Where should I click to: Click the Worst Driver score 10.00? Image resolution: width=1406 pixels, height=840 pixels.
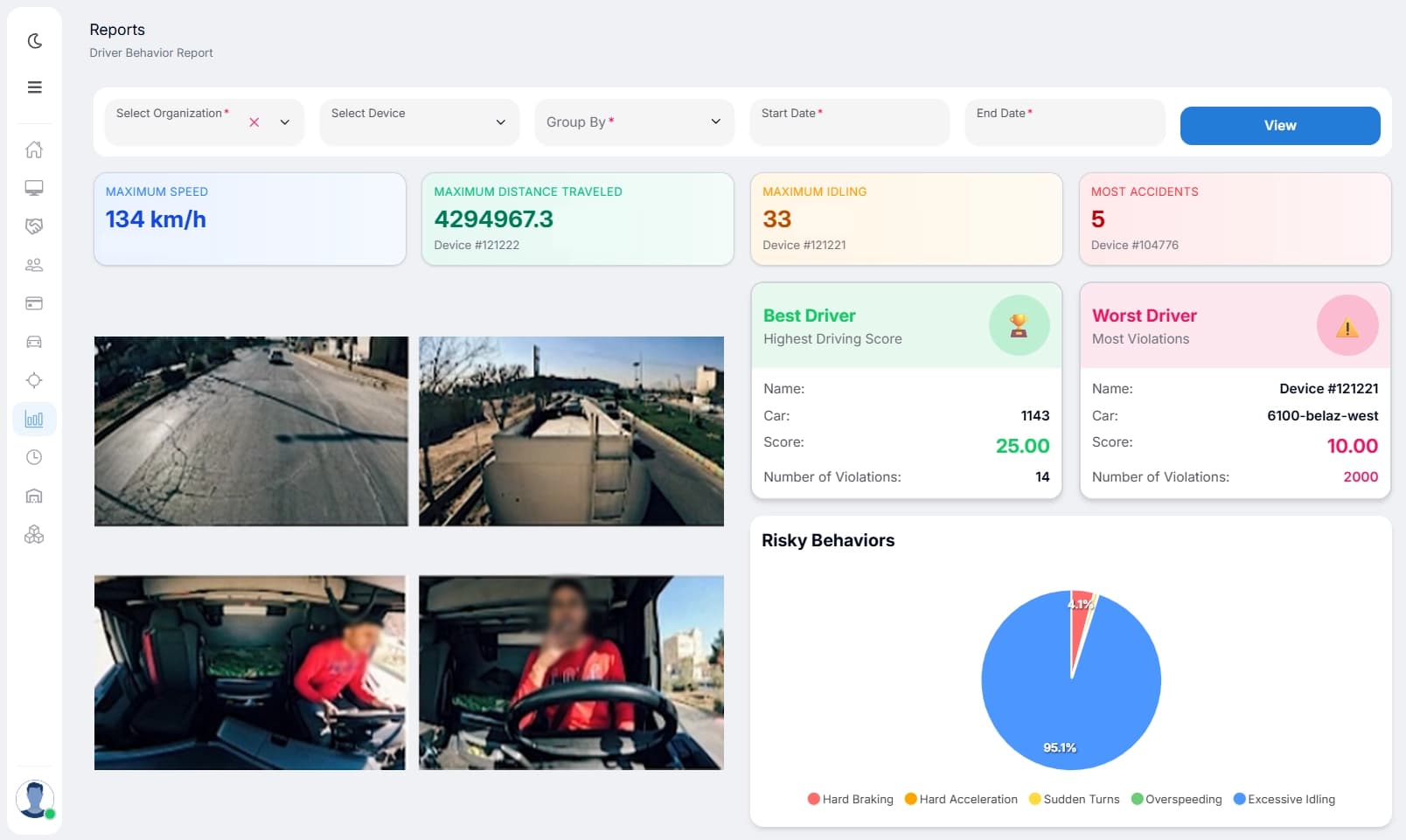pos(1352,446)
